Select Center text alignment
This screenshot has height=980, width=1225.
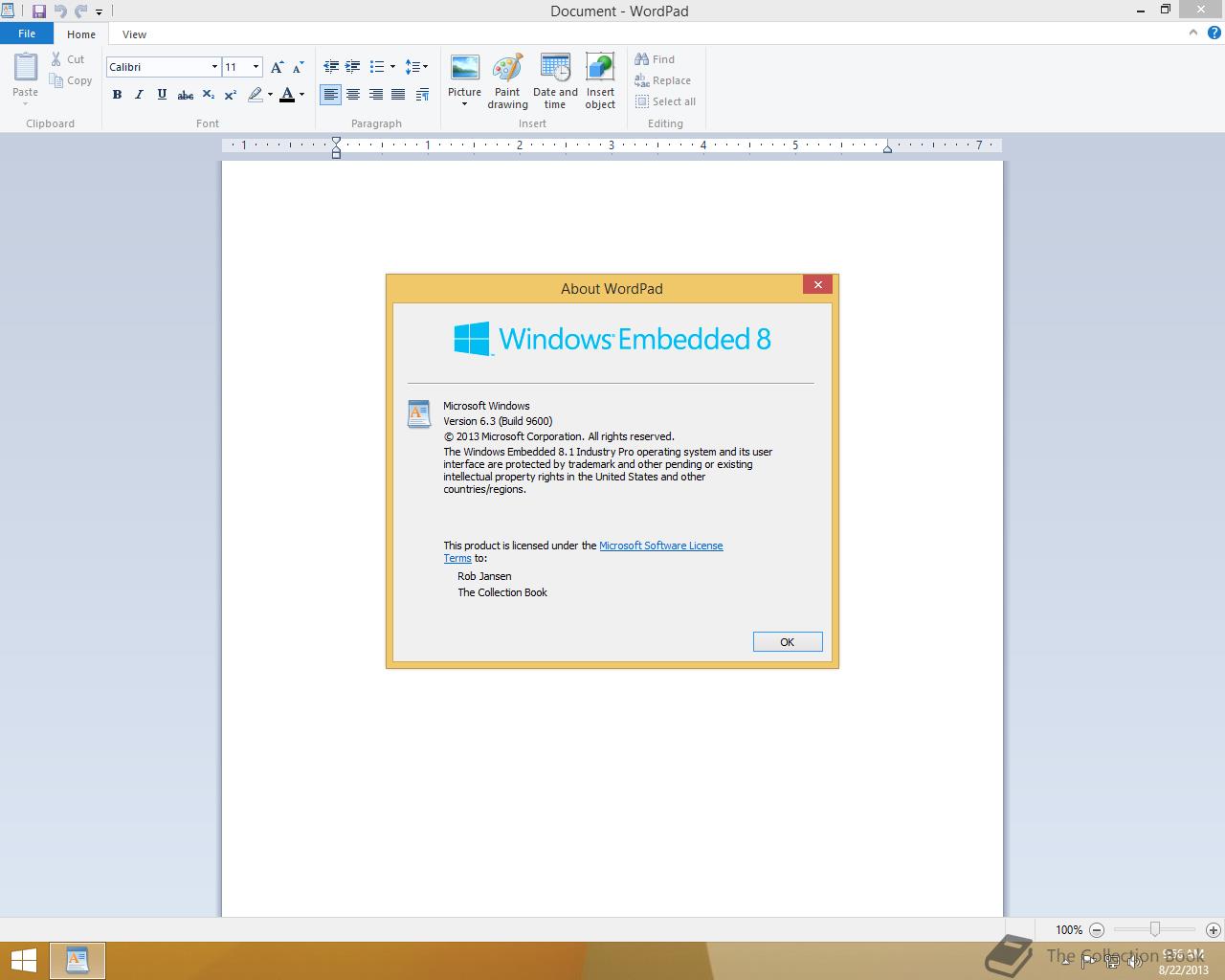coord(353,95)
